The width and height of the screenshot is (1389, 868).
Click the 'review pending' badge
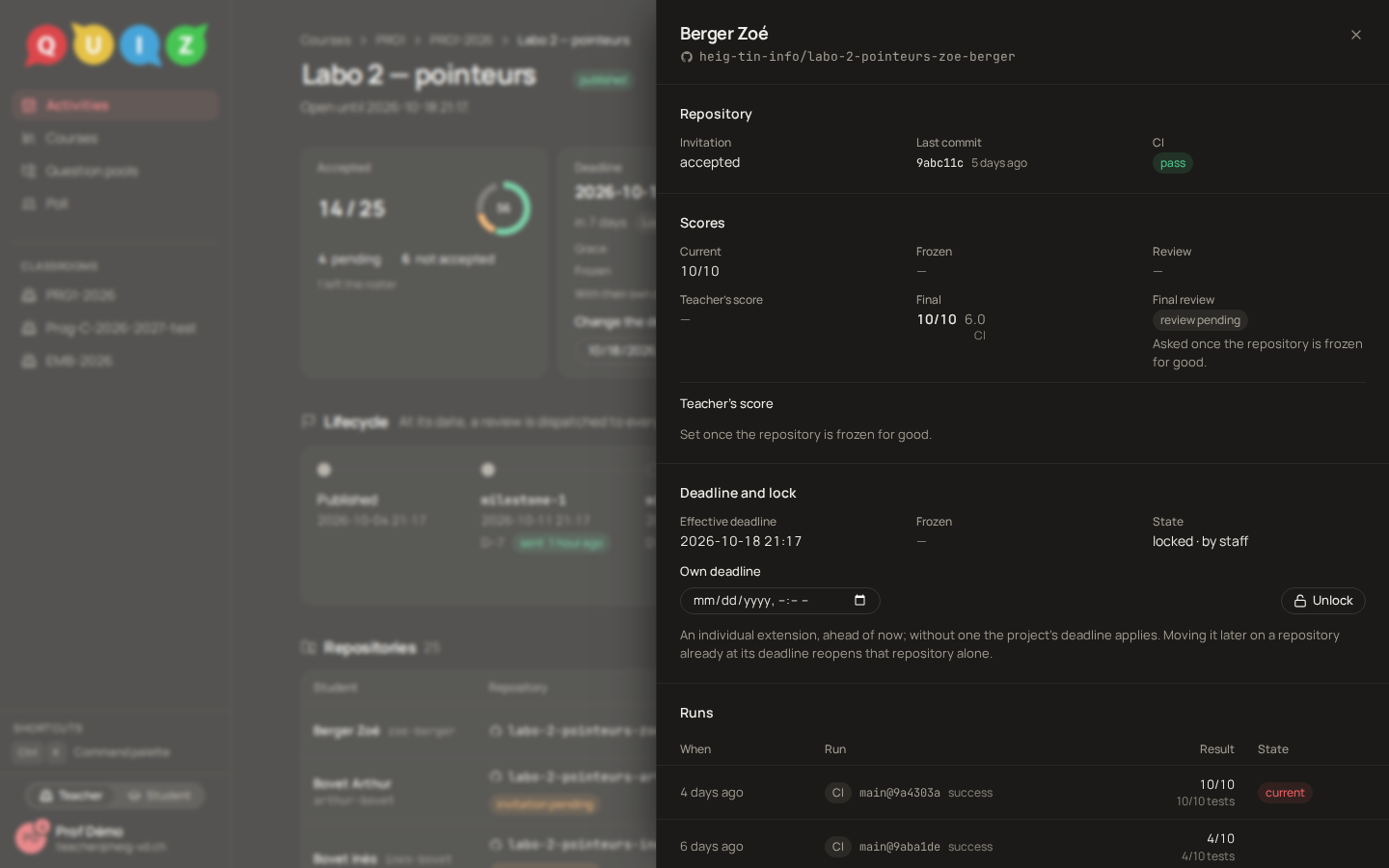(1200, 320)
